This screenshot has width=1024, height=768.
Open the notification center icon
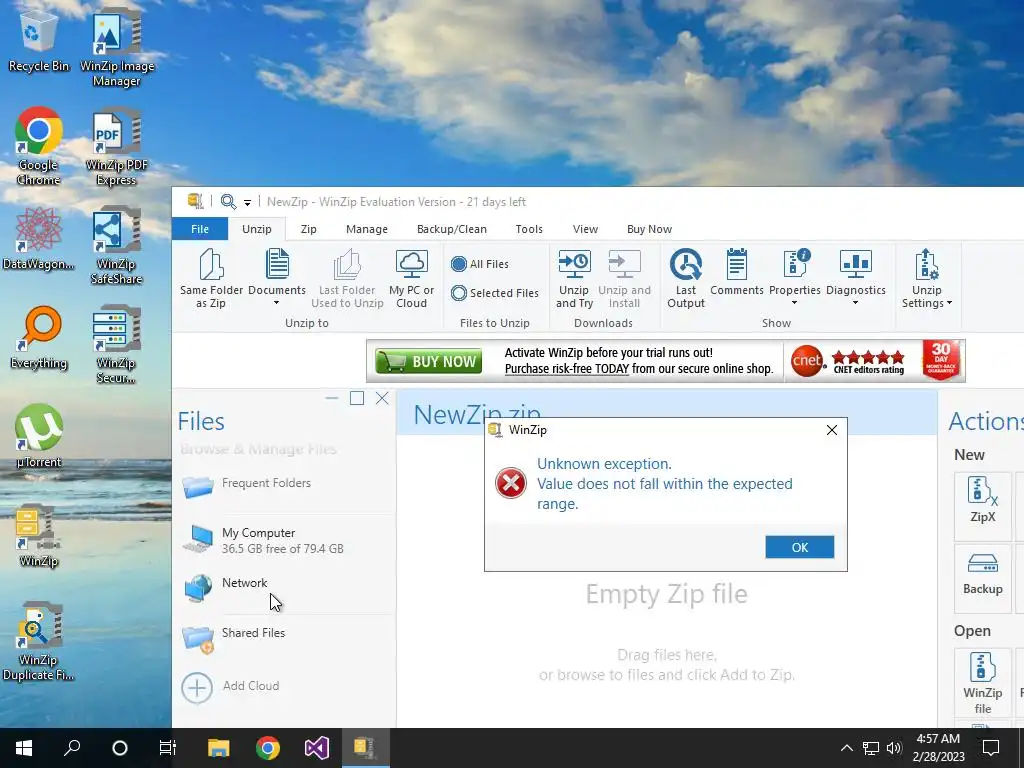[x=991, y=748]
